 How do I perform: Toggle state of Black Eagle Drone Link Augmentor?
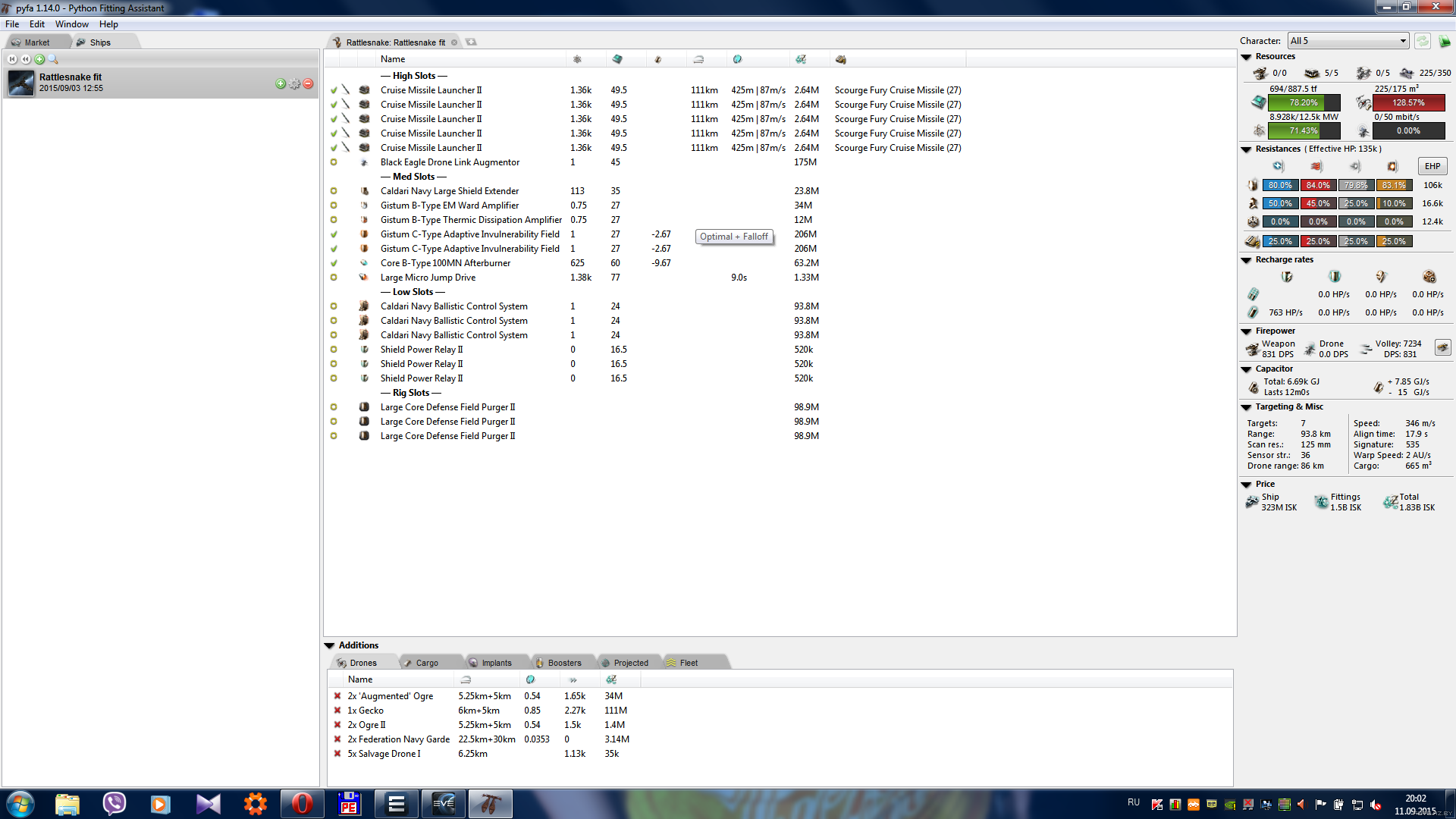point(334,162)
